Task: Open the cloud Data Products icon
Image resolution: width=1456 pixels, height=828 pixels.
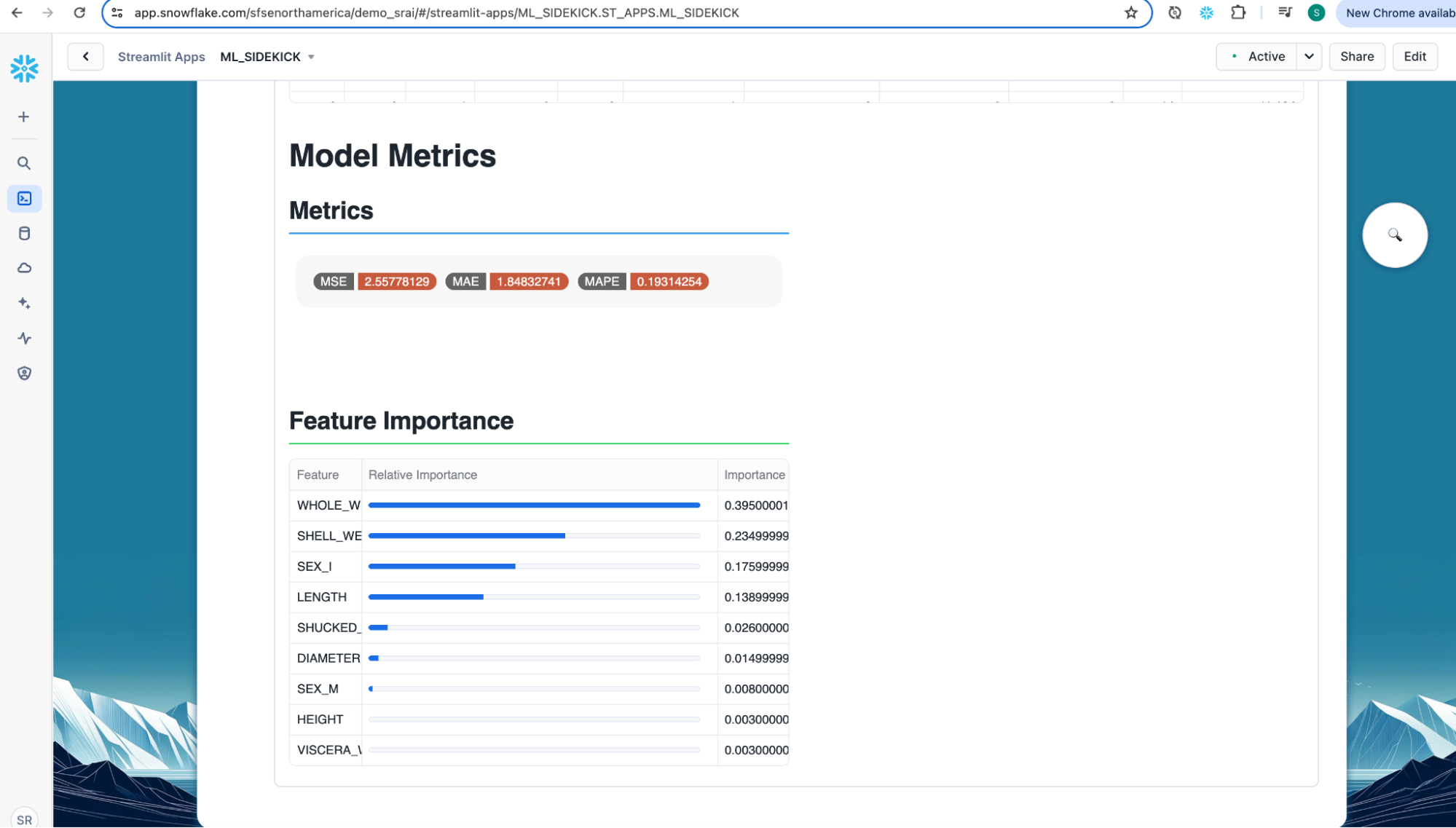Action: pos(24,268)
